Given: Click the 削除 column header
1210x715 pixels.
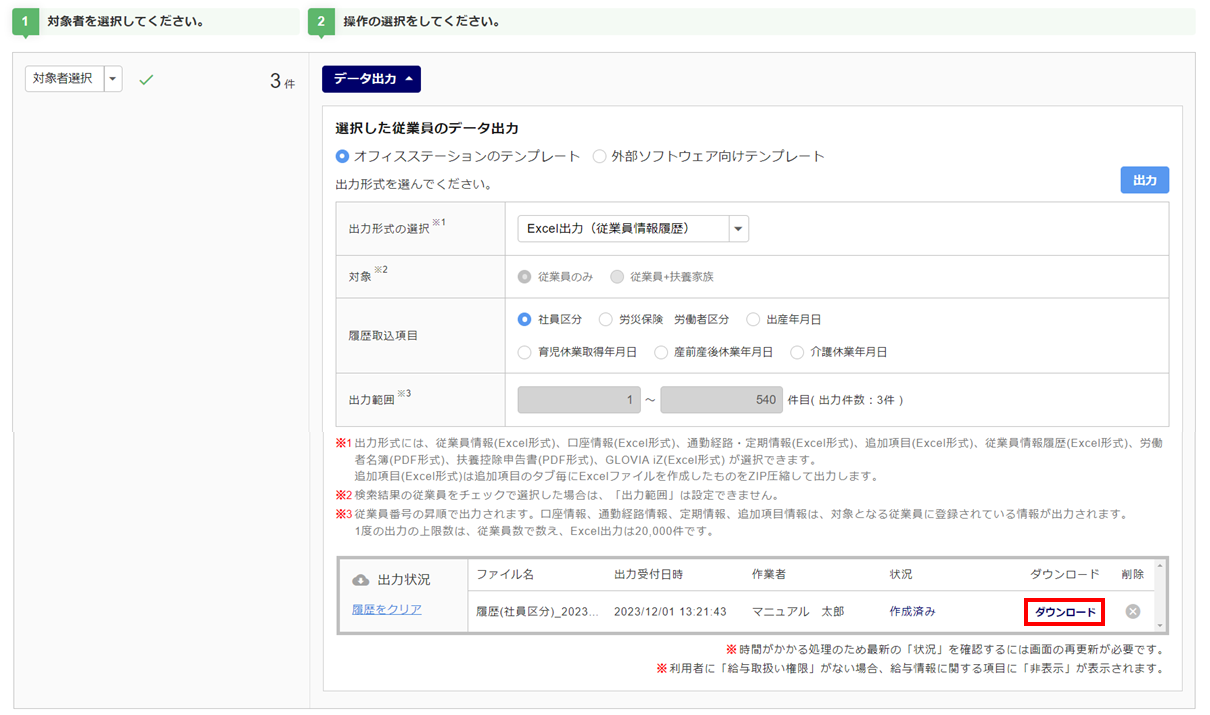Looking at the screenshot, I should click(1133, 574).
